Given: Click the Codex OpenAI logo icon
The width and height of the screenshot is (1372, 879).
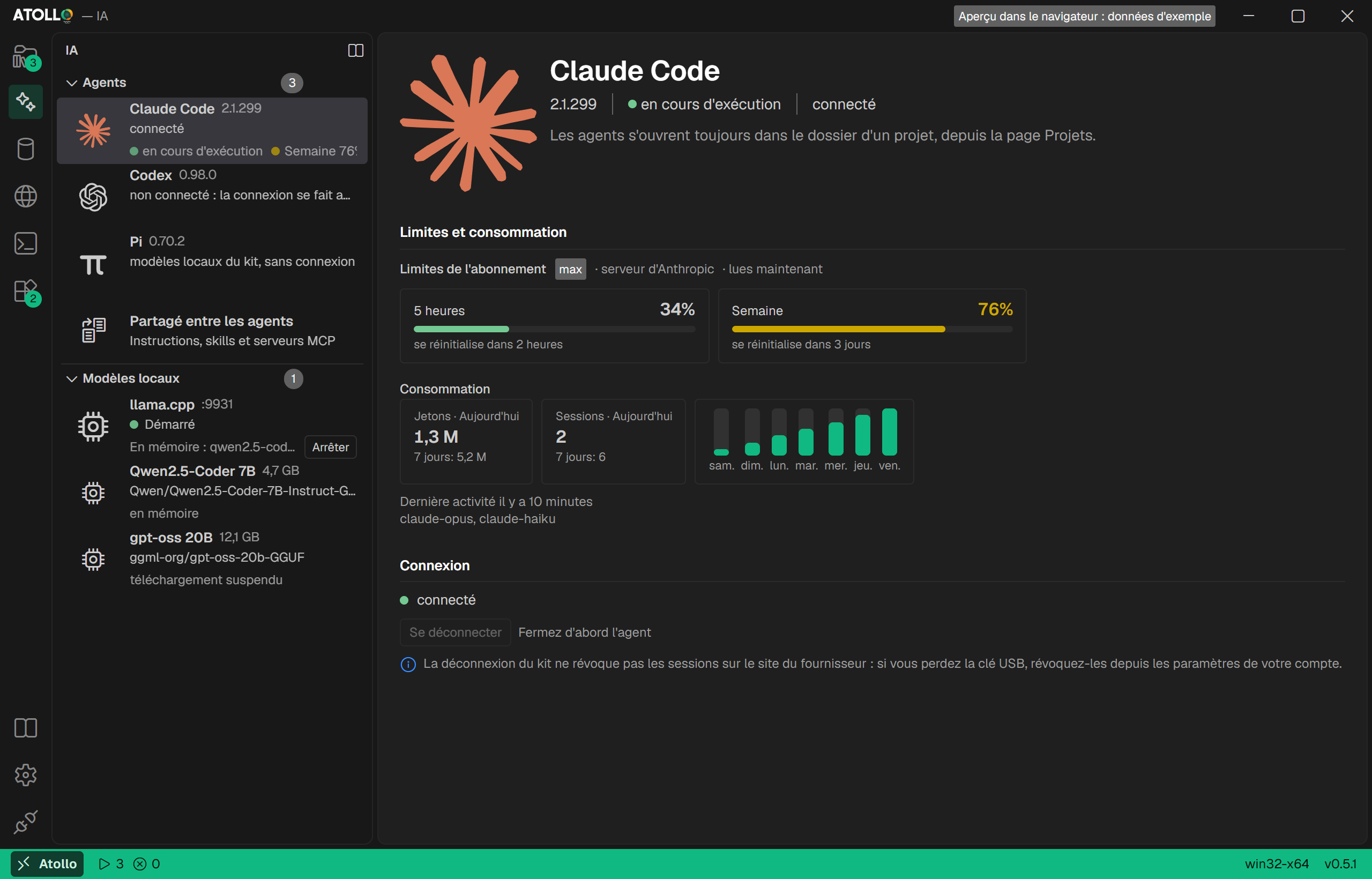Looking at the screenshot, I should tap(93, 197).
